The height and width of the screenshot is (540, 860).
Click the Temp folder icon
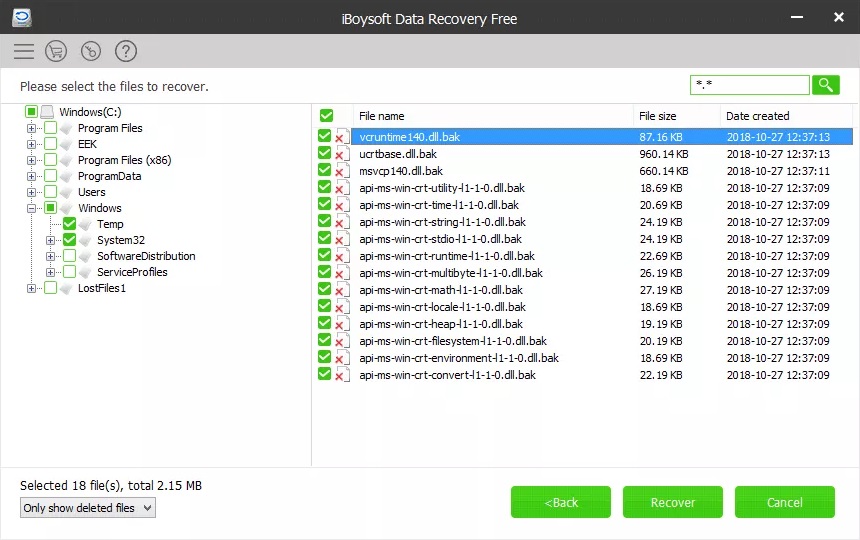tap(86, 224)
